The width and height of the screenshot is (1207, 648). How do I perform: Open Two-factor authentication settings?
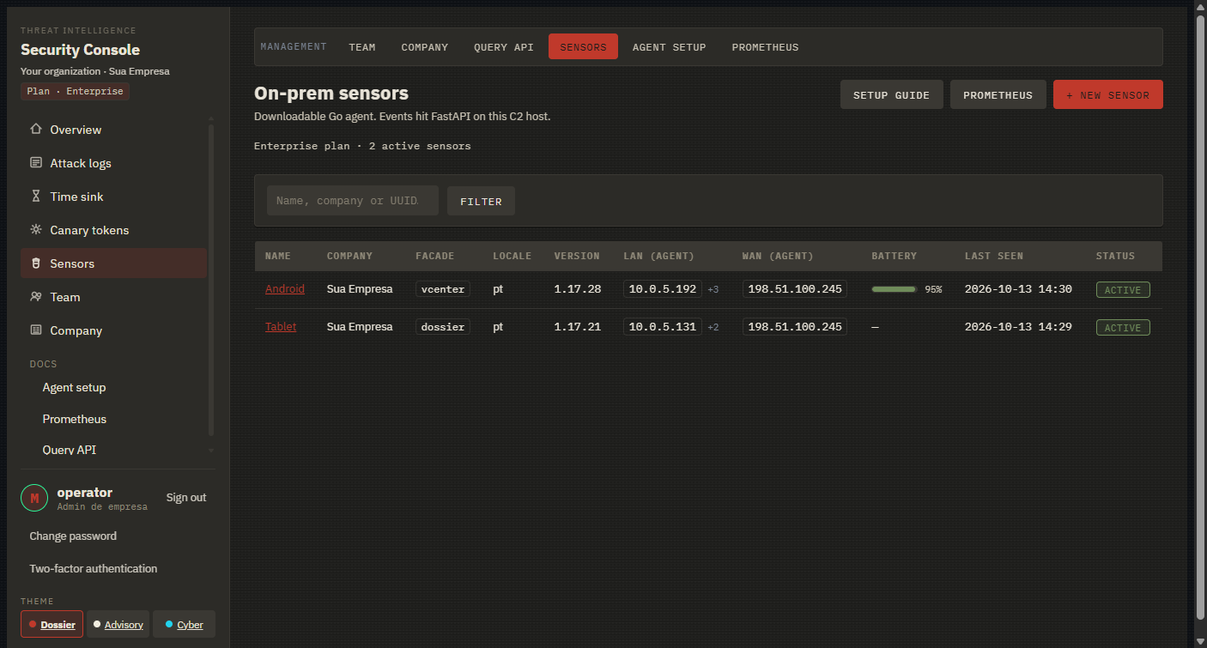(93, 568)
